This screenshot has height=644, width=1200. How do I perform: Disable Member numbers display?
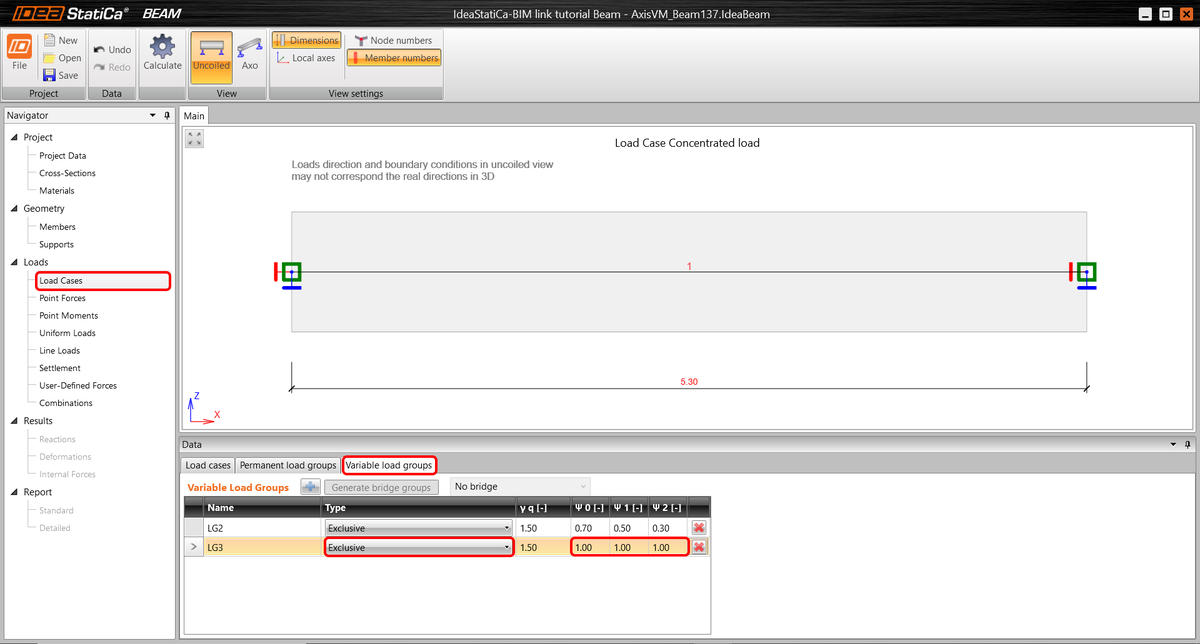point(393,57)
